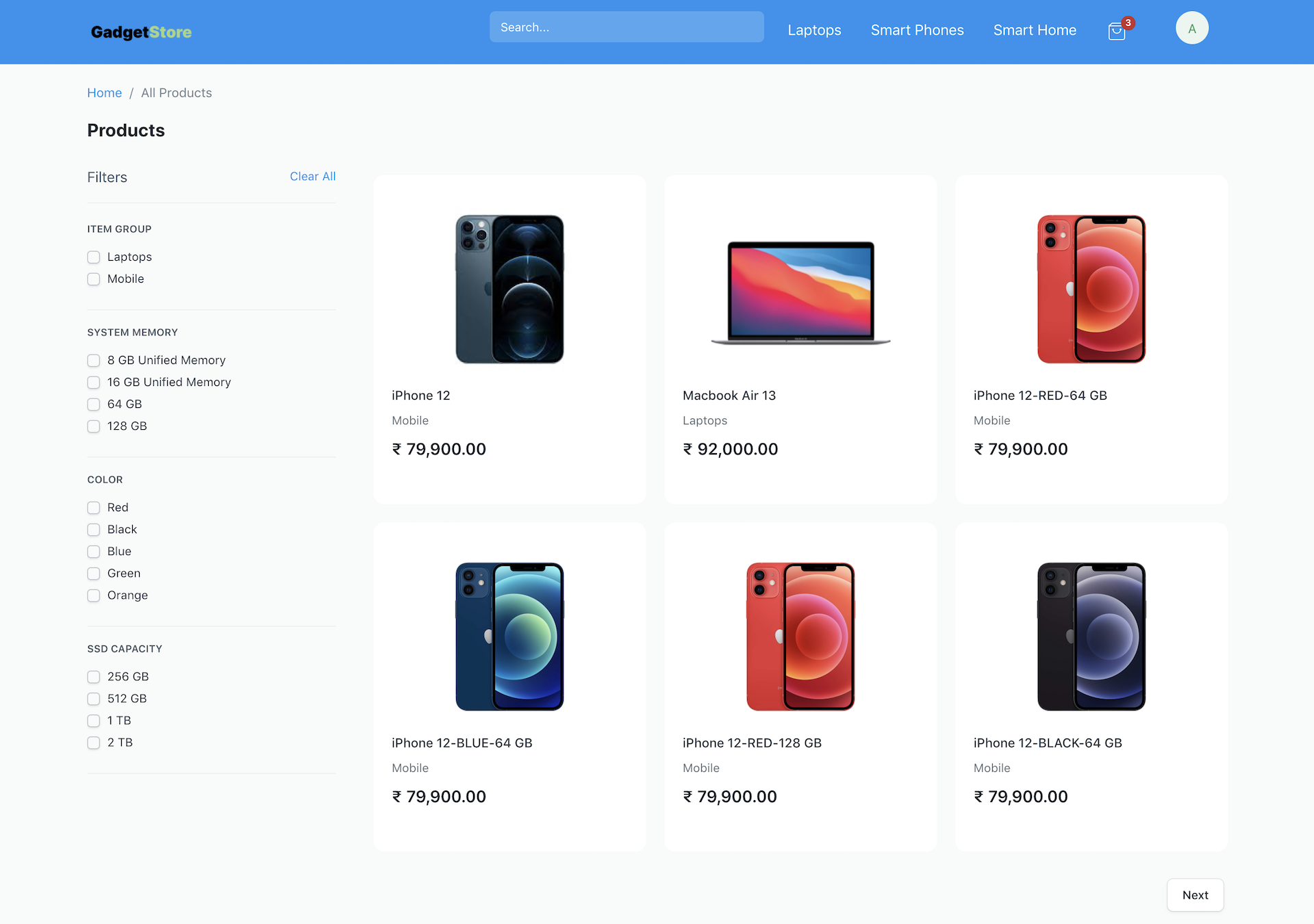This screenshot has width=1314, height=924.
Task: Open the iPhone 12 product image
Action: click(x=509, y=289)
